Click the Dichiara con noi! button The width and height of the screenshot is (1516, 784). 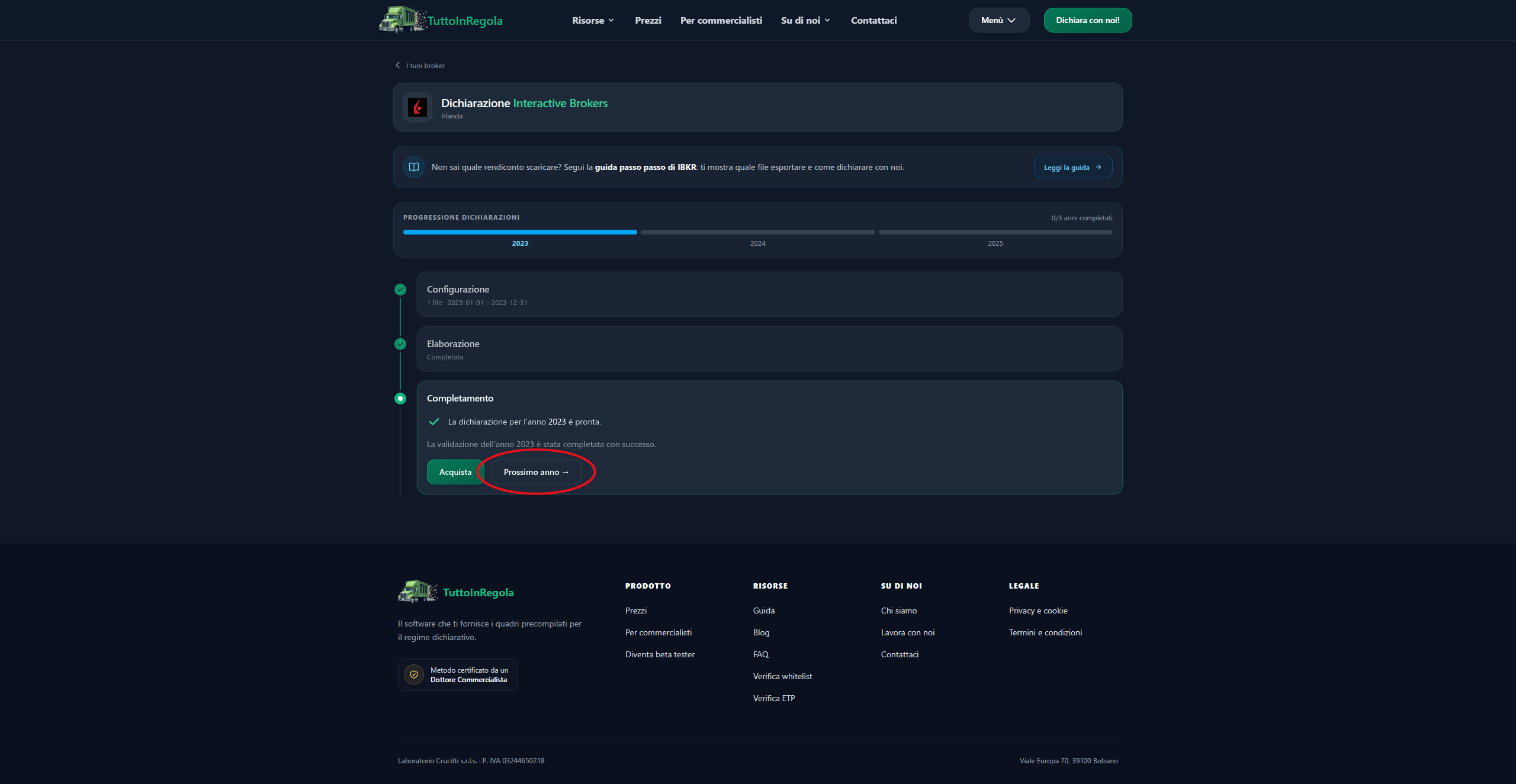[x=1087, y=20]
